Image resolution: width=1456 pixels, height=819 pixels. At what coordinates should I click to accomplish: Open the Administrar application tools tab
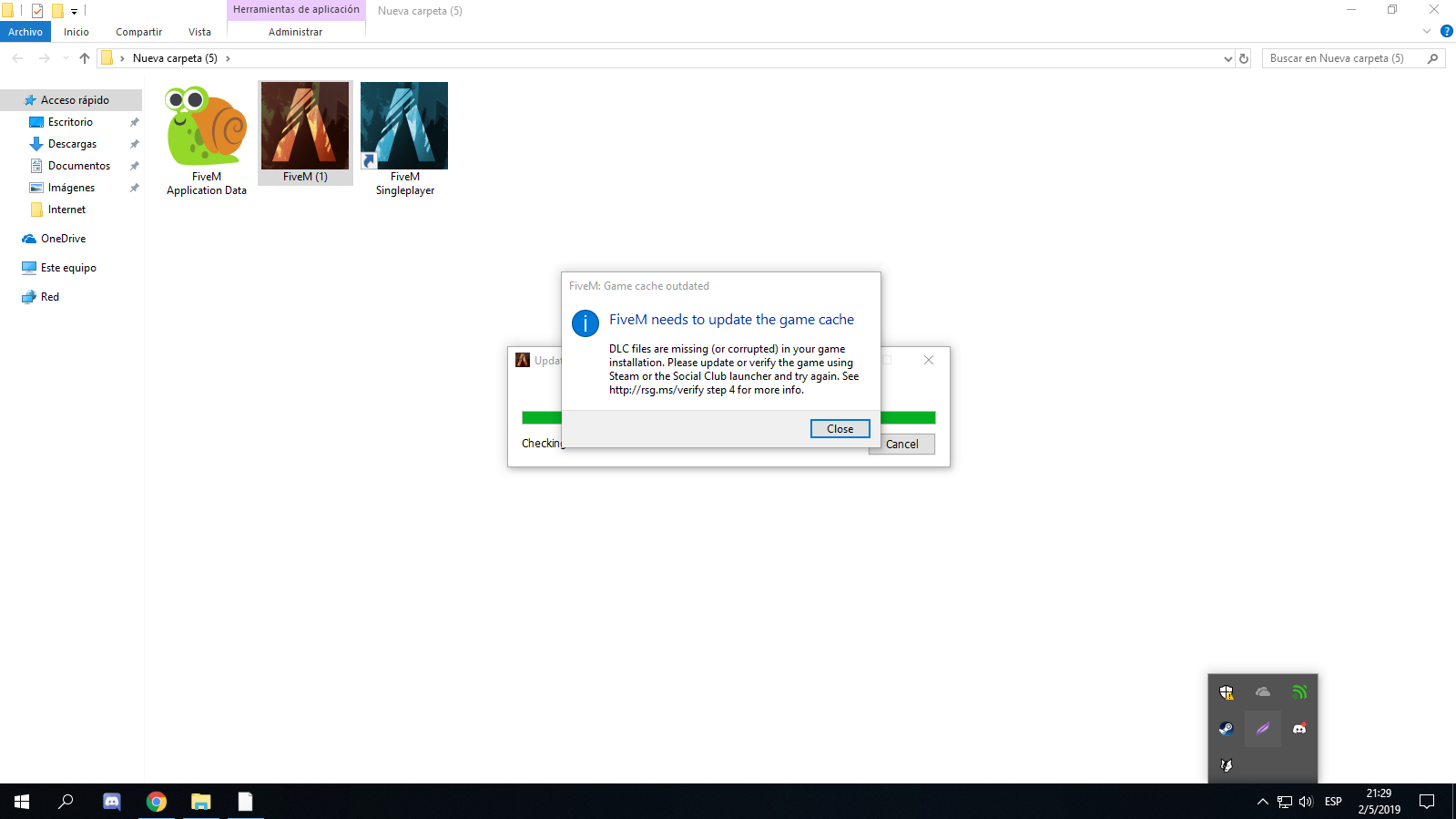tap(295, 32)
